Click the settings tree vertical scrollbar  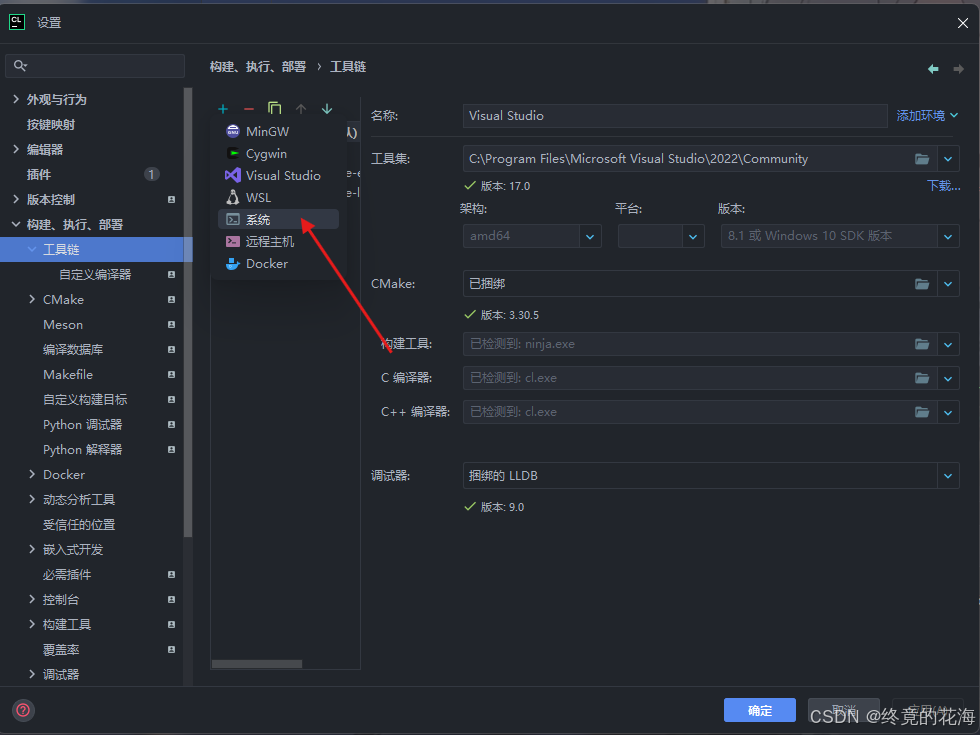pyautogui.click(x=188, y=312)
